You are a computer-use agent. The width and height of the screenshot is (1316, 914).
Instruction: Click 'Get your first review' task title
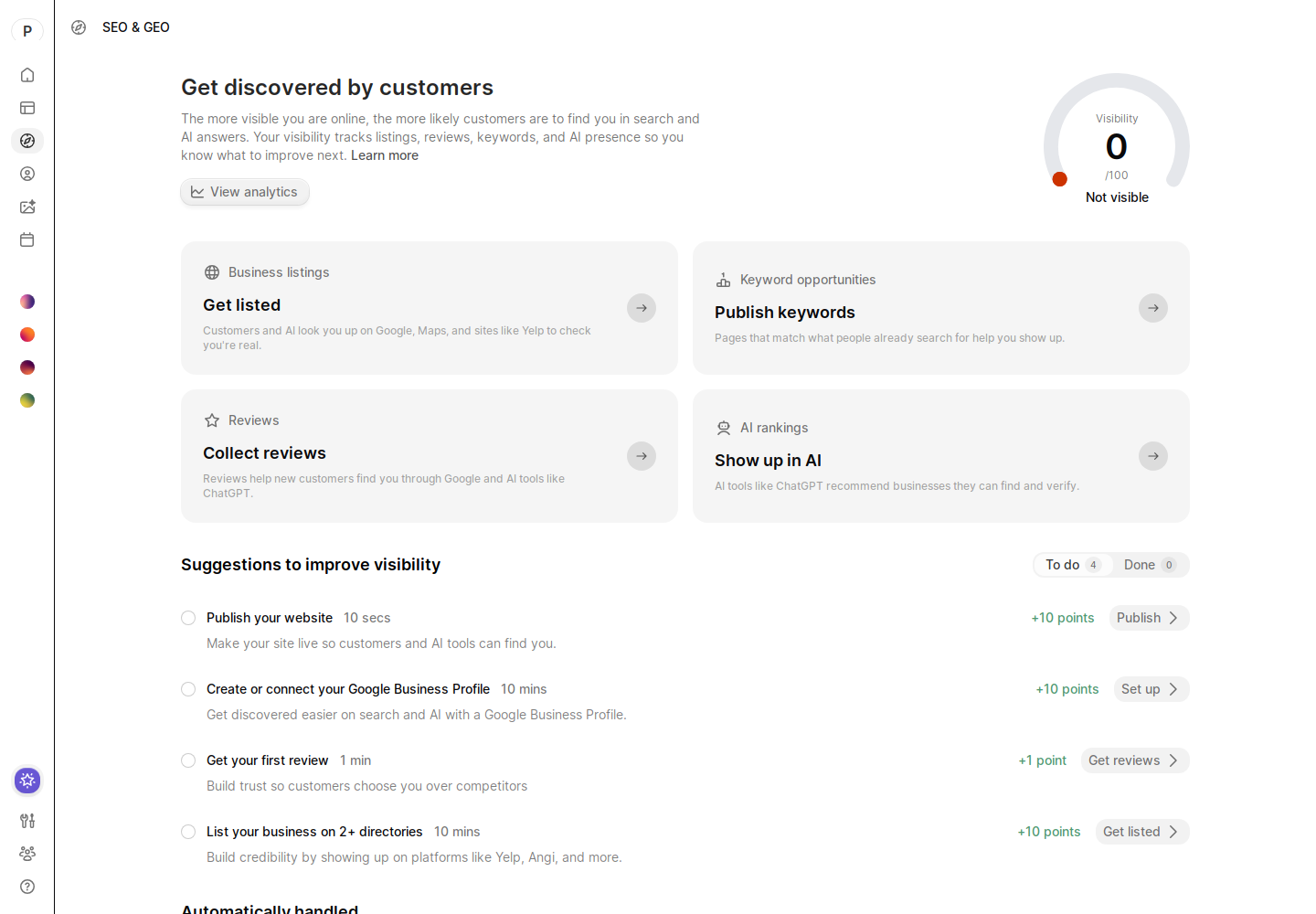[268, 760]
